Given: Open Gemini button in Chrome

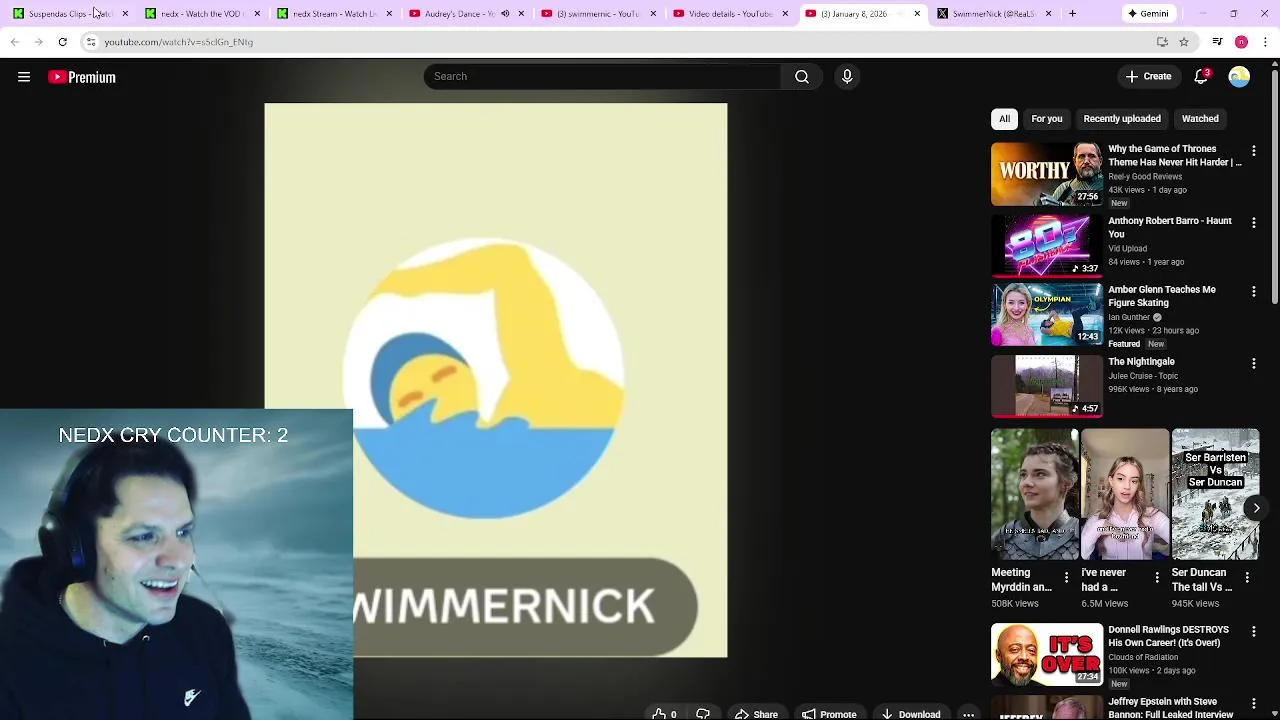Looking at the screenshot, I should (1147, 14).
